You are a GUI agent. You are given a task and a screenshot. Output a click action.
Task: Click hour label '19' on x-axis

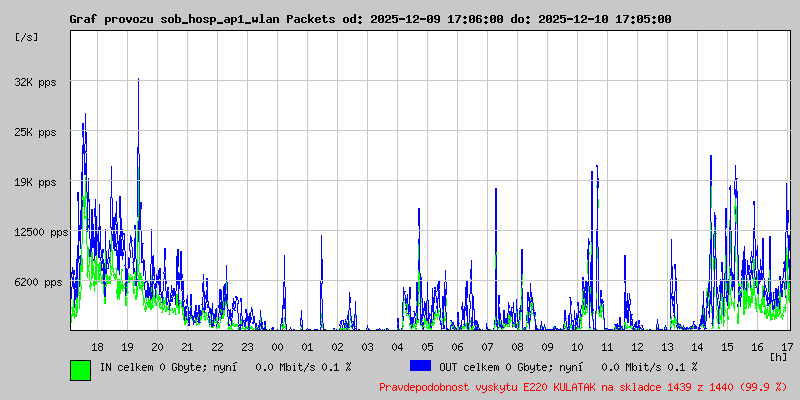127,347
